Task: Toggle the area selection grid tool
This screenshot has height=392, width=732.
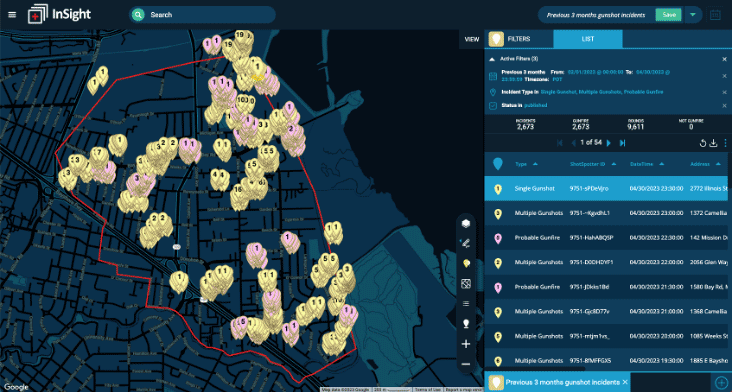Action: click(x=465, y=283)
